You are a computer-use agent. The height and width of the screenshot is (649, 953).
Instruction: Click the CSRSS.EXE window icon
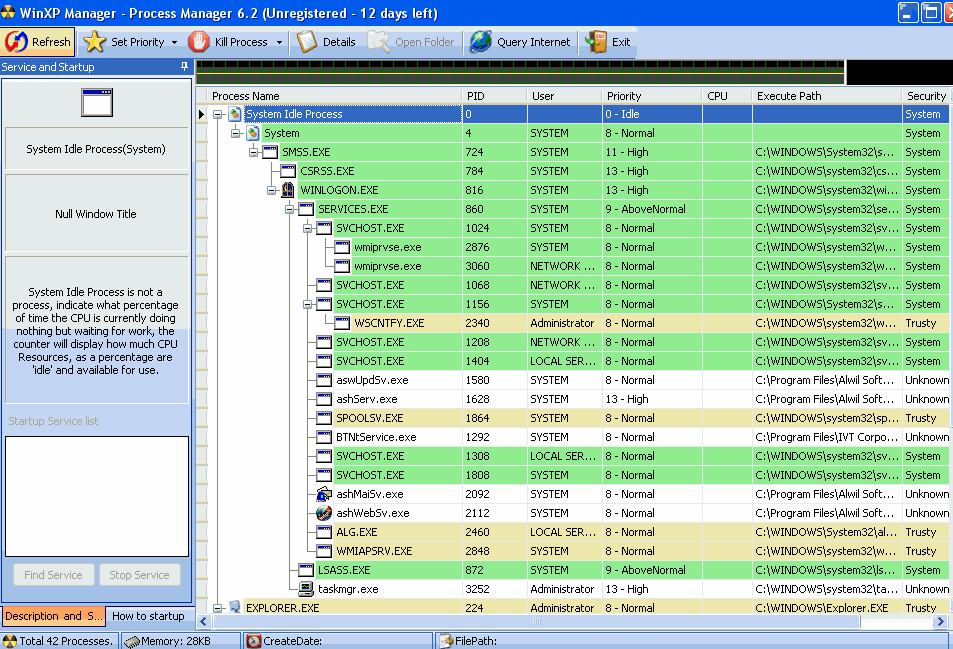tap(288, 171)
